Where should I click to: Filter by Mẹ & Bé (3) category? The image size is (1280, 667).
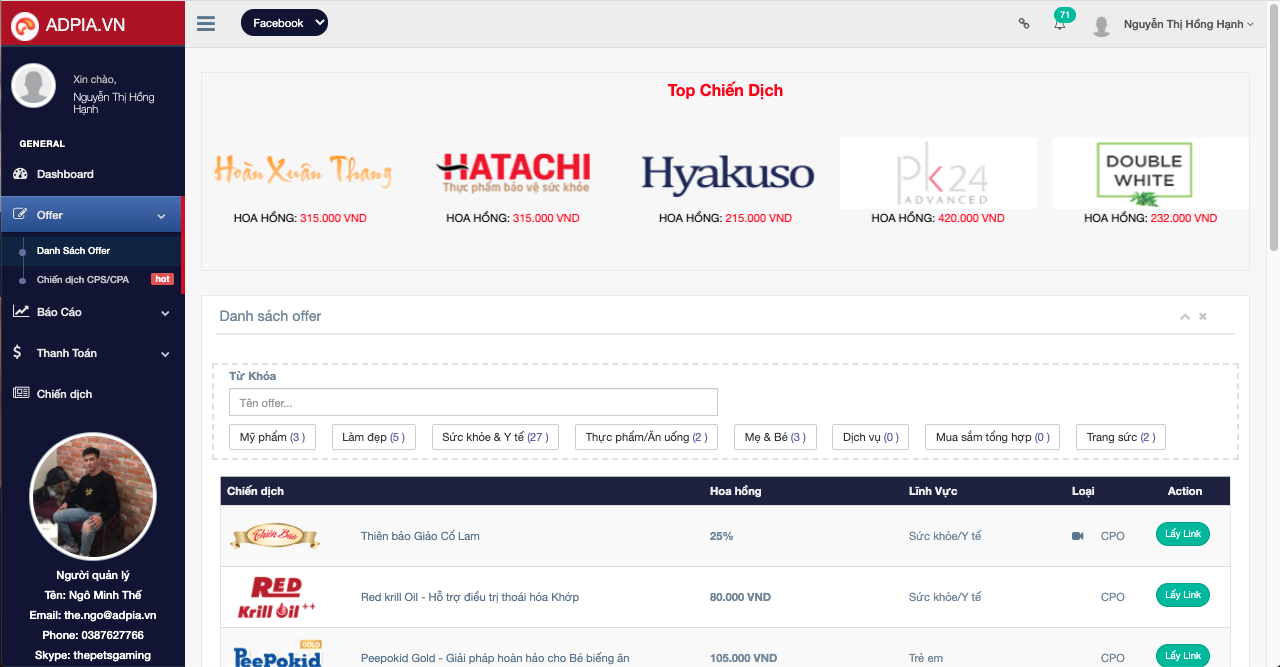click(x=775, y=437)
